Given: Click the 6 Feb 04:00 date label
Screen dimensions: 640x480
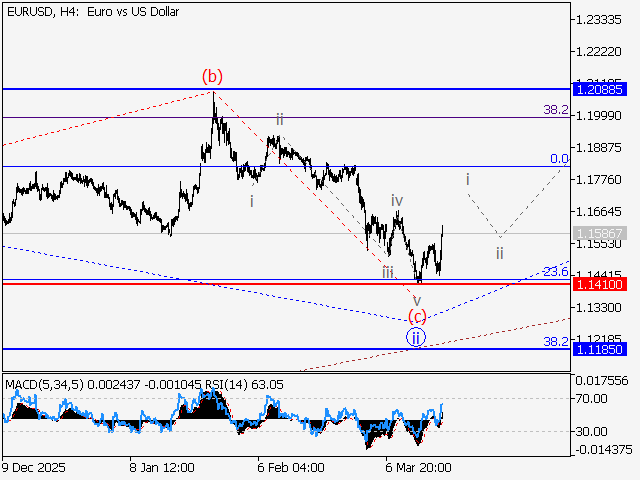Looking at the screenshot, I should click(290, 467).
